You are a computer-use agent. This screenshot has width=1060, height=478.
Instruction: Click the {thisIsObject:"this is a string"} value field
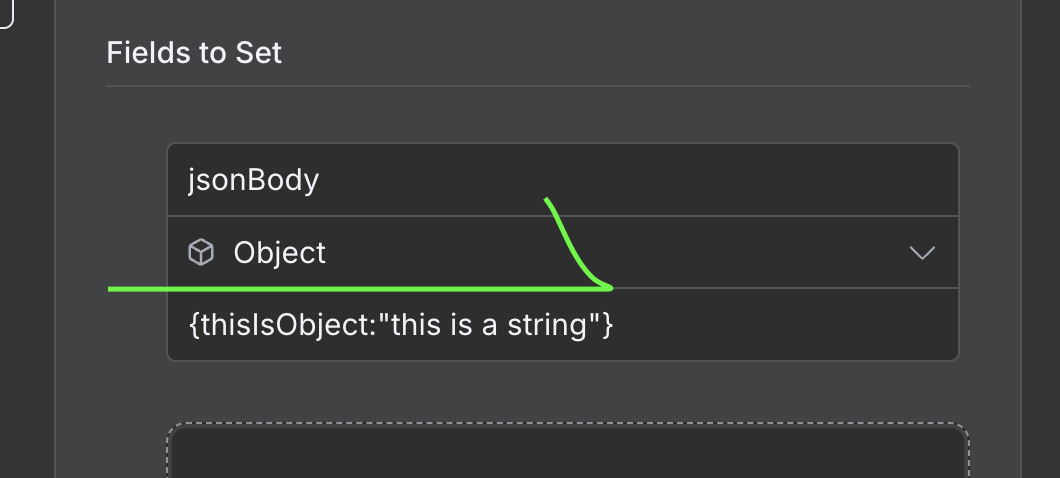(562, 325)
